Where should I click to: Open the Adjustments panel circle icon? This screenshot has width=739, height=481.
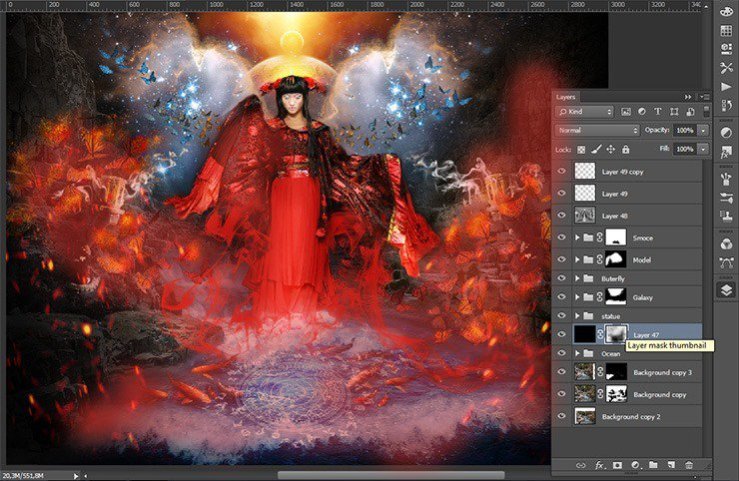pyautogui.click(x=726, y=133)
